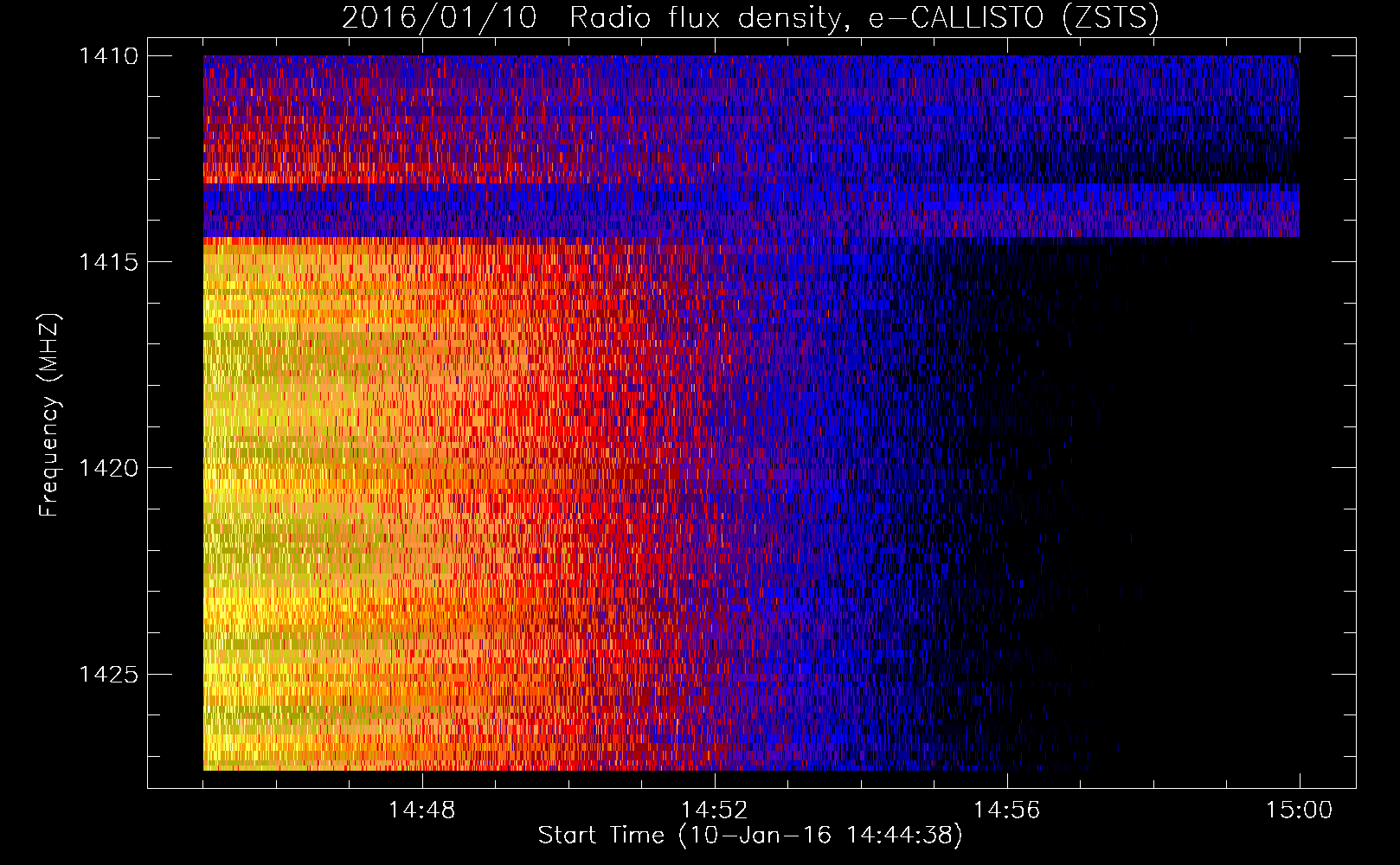Click the bright blue horizontal band near 1413.5 MHz
The image size is (1400, 865).
tap(751, 209)
